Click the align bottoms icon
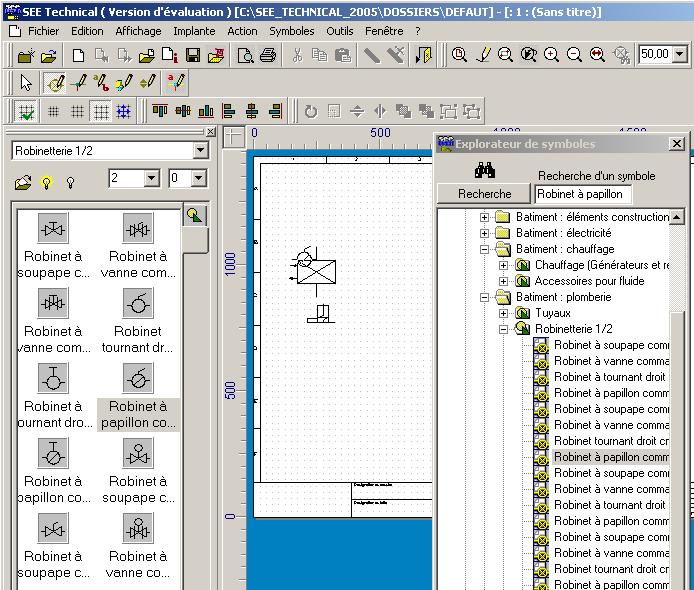The height and width of the screenshot is (590, 694). (206, 111)
